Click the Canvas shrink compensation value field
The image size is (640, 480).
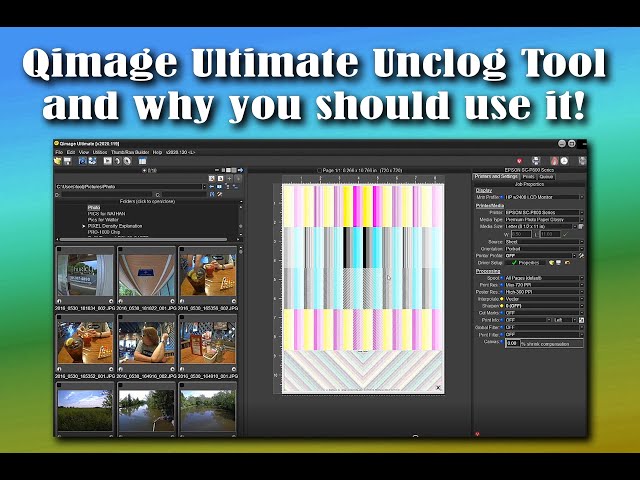pyautogui.click(x=512, y=344)
